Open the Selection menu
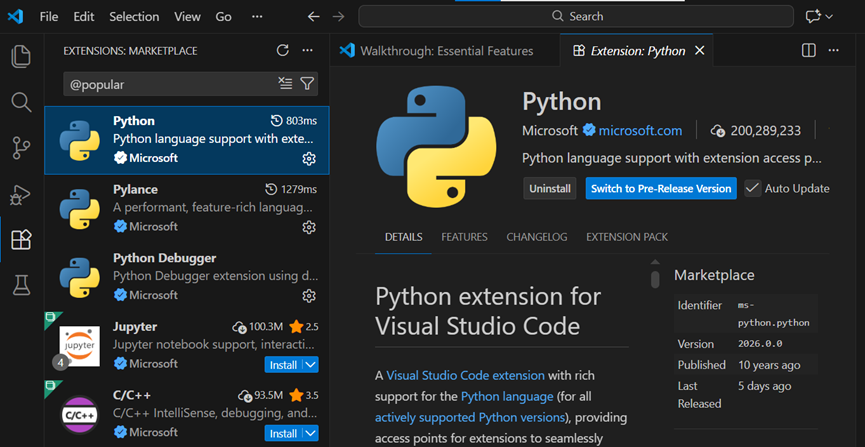This screenshot has height=447, width=865. [134, 16]
